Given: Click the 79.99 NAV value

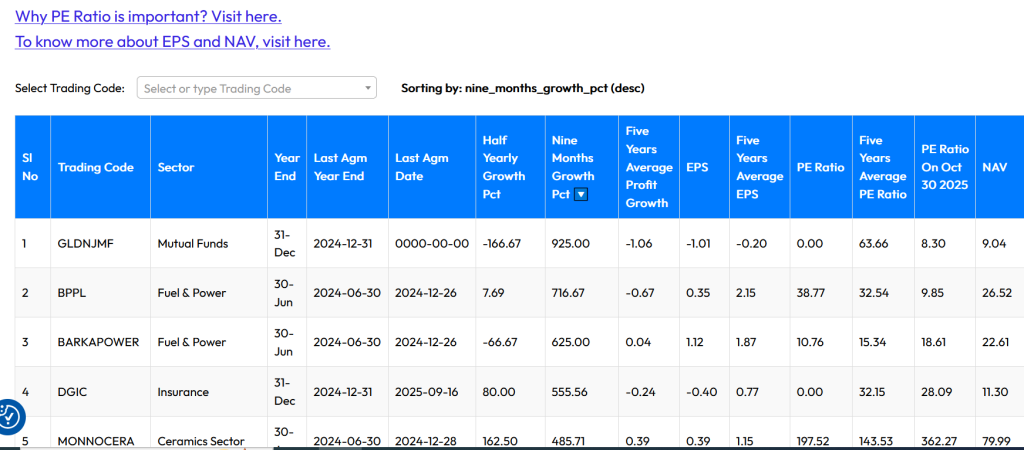Looking at the screenshot, I should [997, 441].
